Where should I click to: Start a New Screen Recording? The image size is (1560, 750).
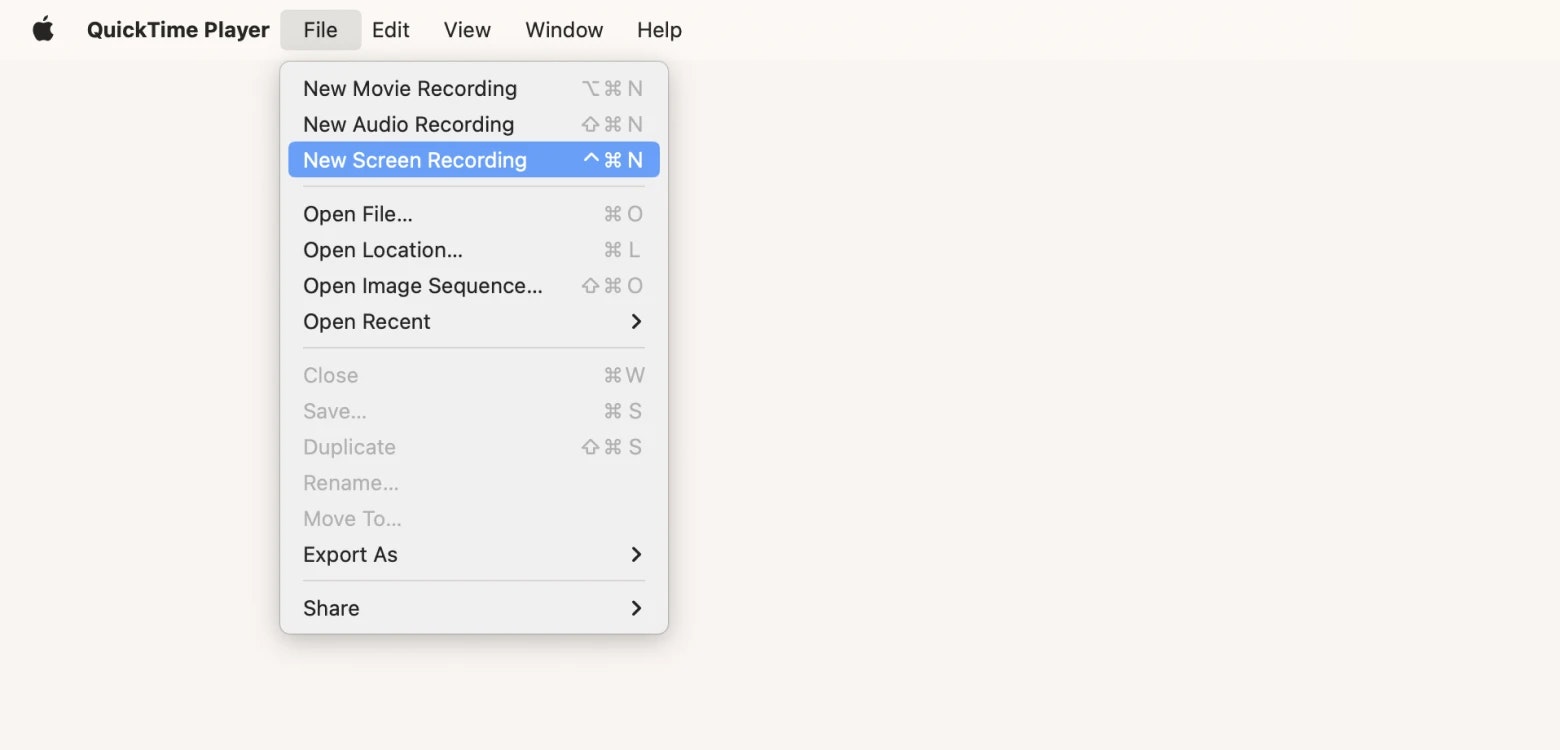(x=474, y=160)
